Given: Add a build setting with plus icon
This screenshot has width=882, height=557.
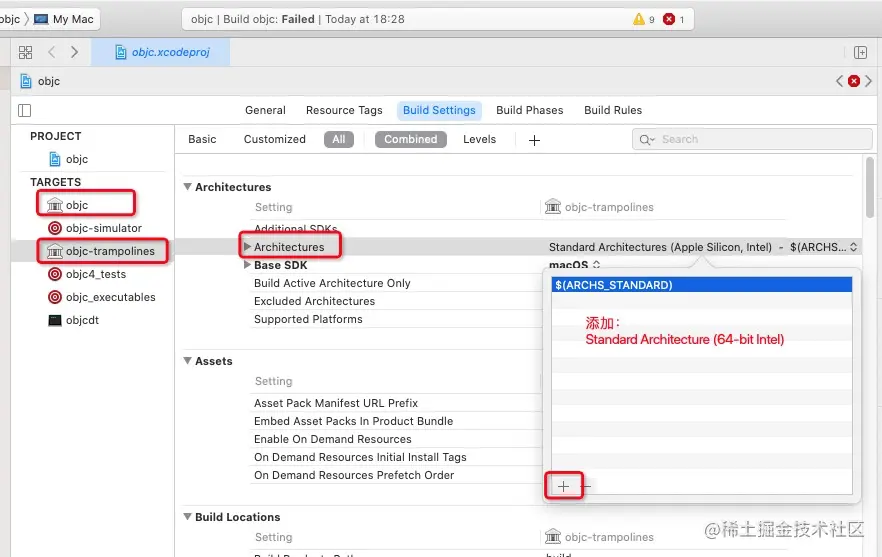Looking at the screenshot, I should (x=534, y=140).
